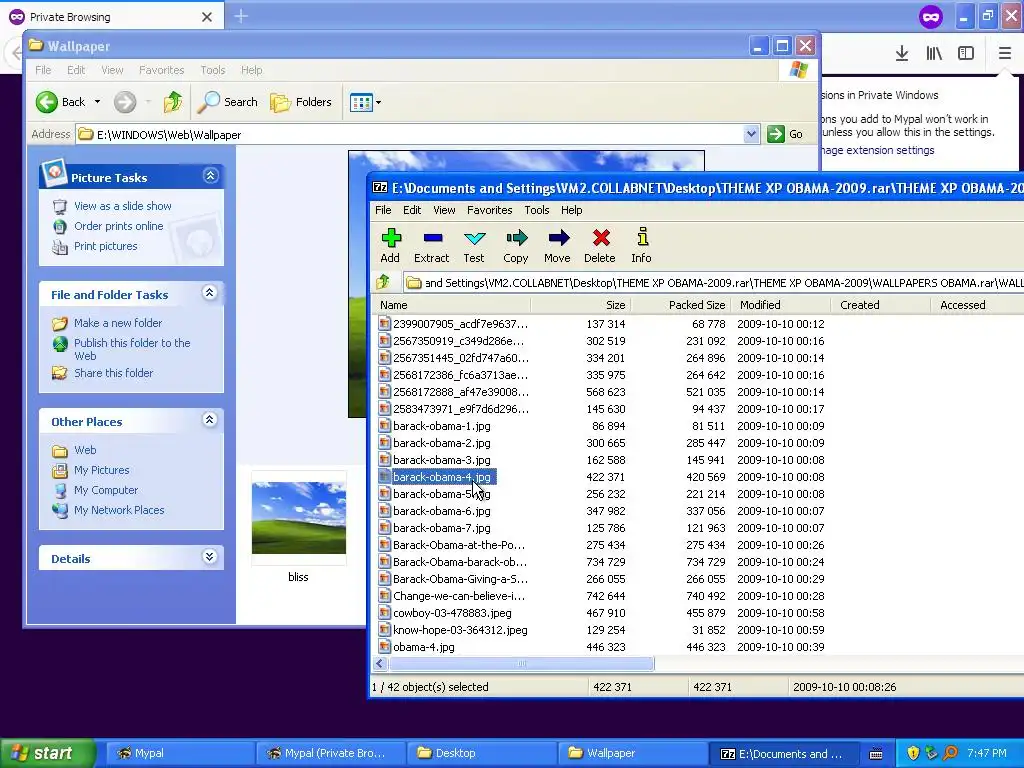Collapse the Other Places panel
Viewport: 1024px width, 768px height.
[210, 419]
